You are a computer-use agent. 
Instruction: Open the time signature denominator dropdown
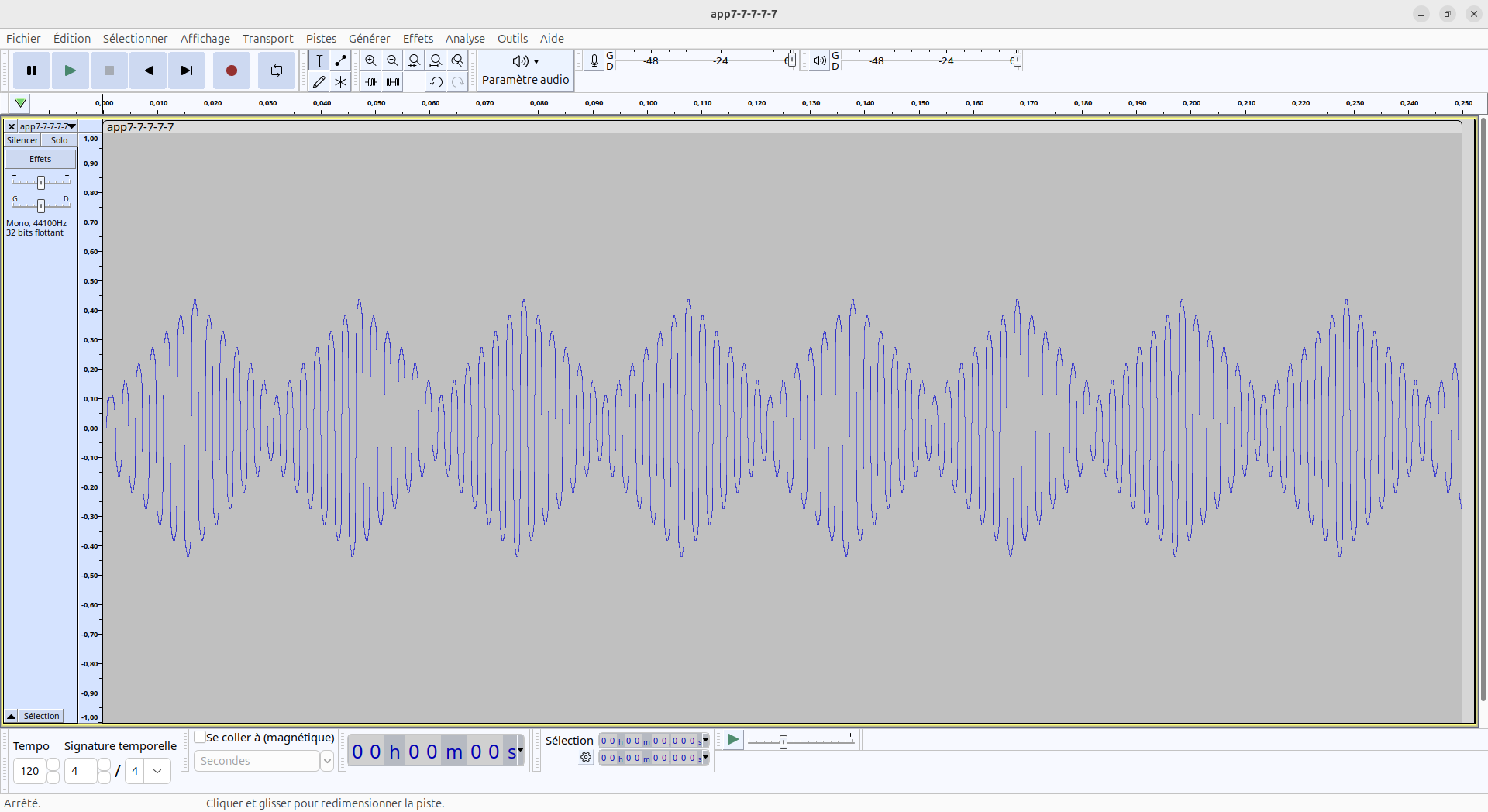click(157, 771)
